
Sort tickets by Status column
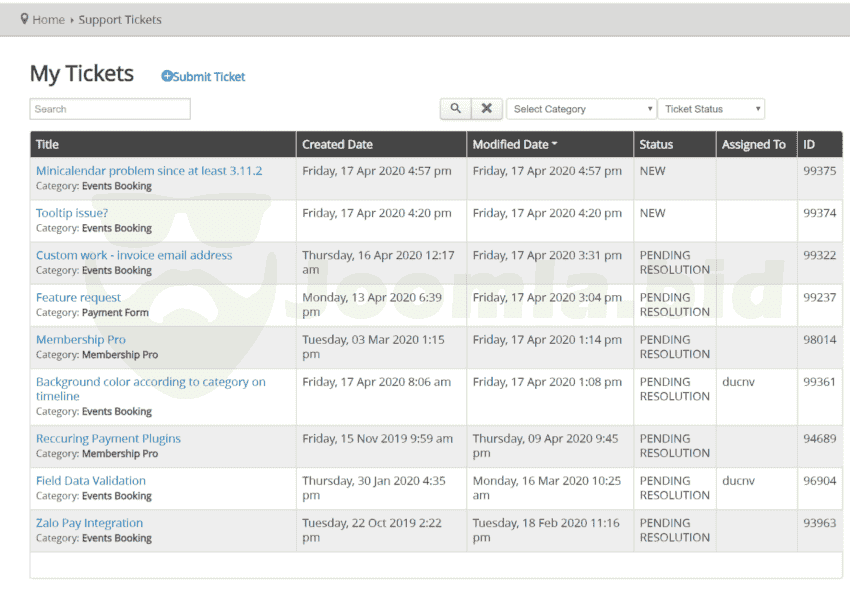pos(656,145)
